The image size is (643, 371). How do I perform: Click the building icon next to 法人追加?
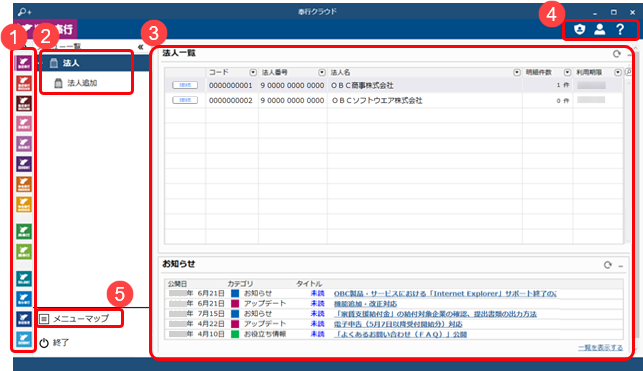[58, 83]
